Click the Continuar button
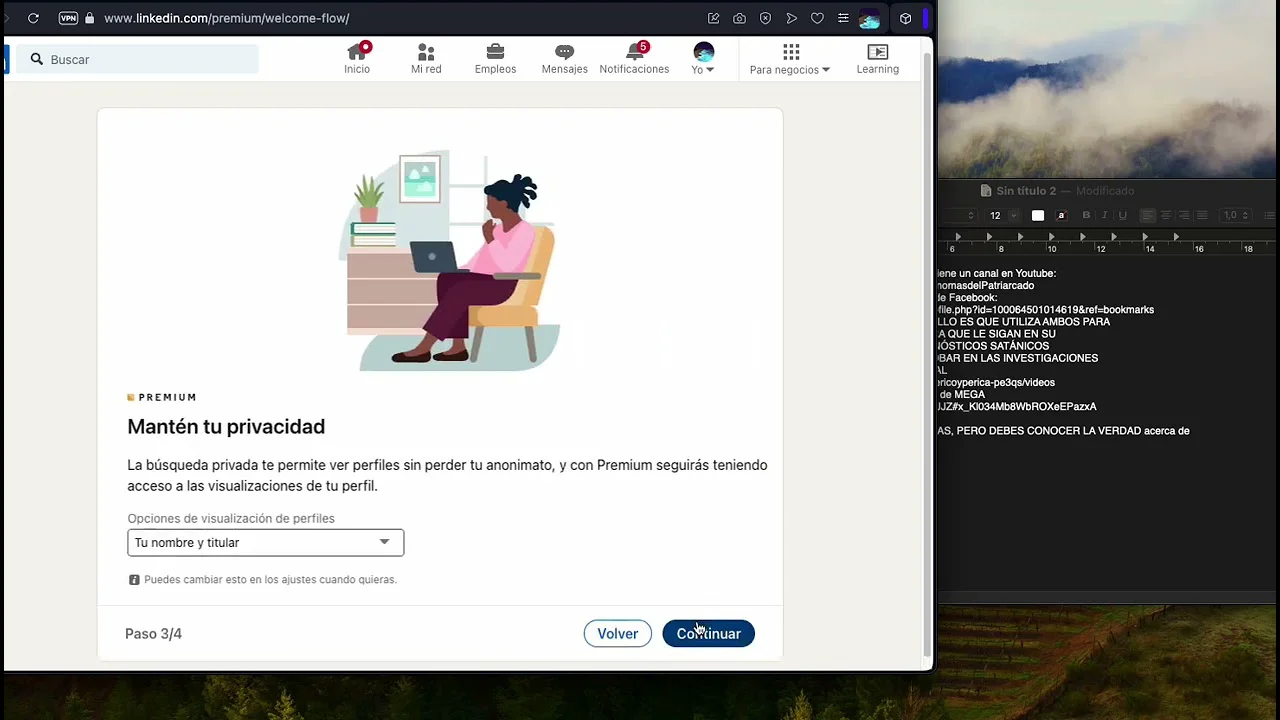This screenshot has height=720, width=1280. click(x=708, y=634)
